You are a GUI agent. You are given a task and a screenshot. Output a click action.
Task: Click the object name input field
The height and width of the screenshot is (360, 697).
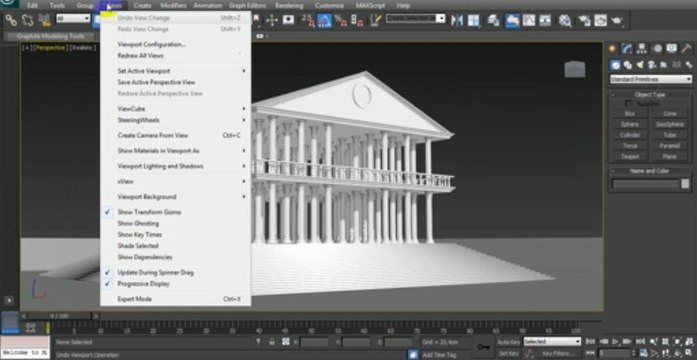pyautogui.click(x=645, y=184)
